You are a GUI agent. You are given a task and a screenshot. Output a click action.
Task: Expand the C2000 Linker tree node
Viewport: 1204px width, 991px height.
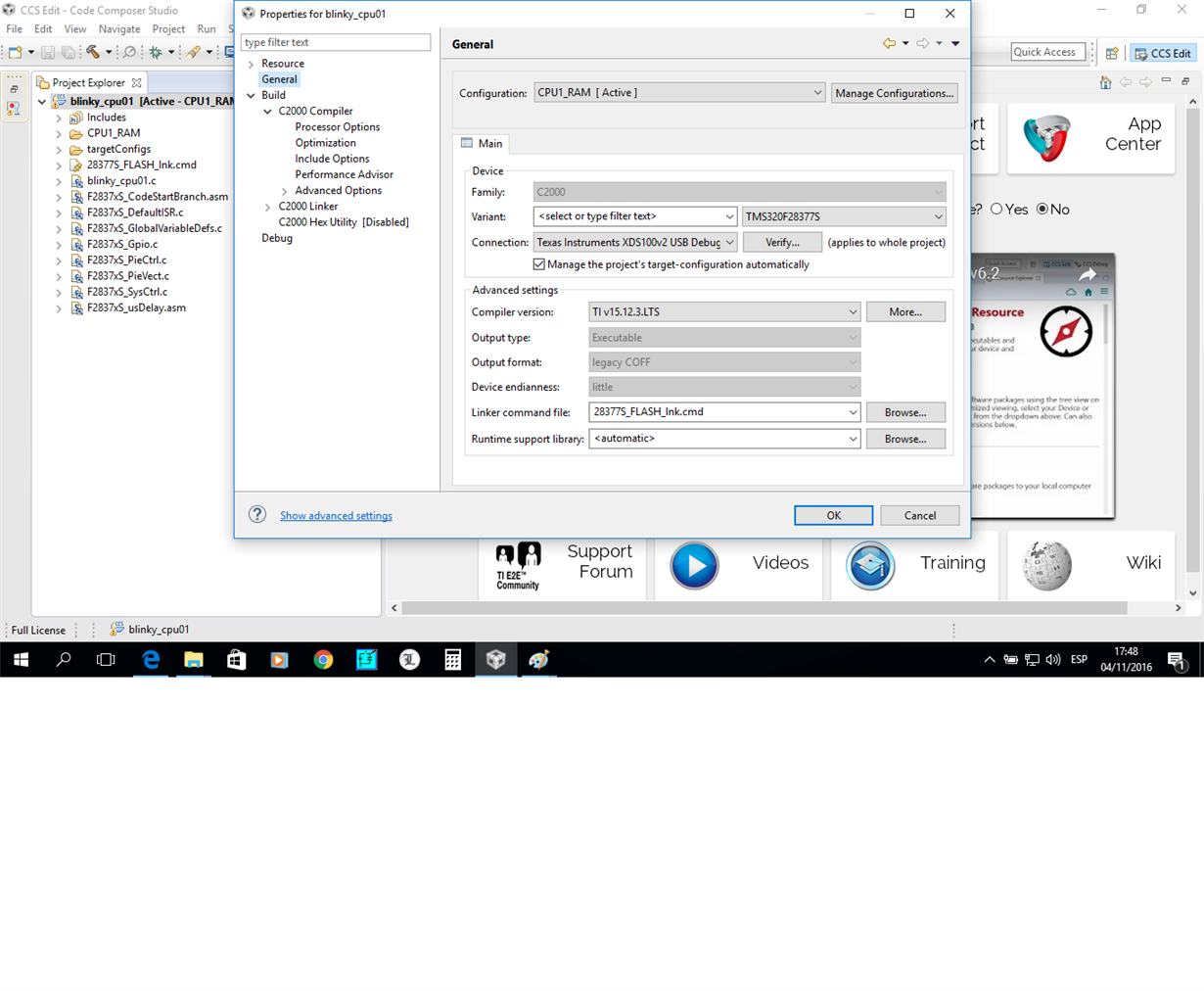pos(268,207)
